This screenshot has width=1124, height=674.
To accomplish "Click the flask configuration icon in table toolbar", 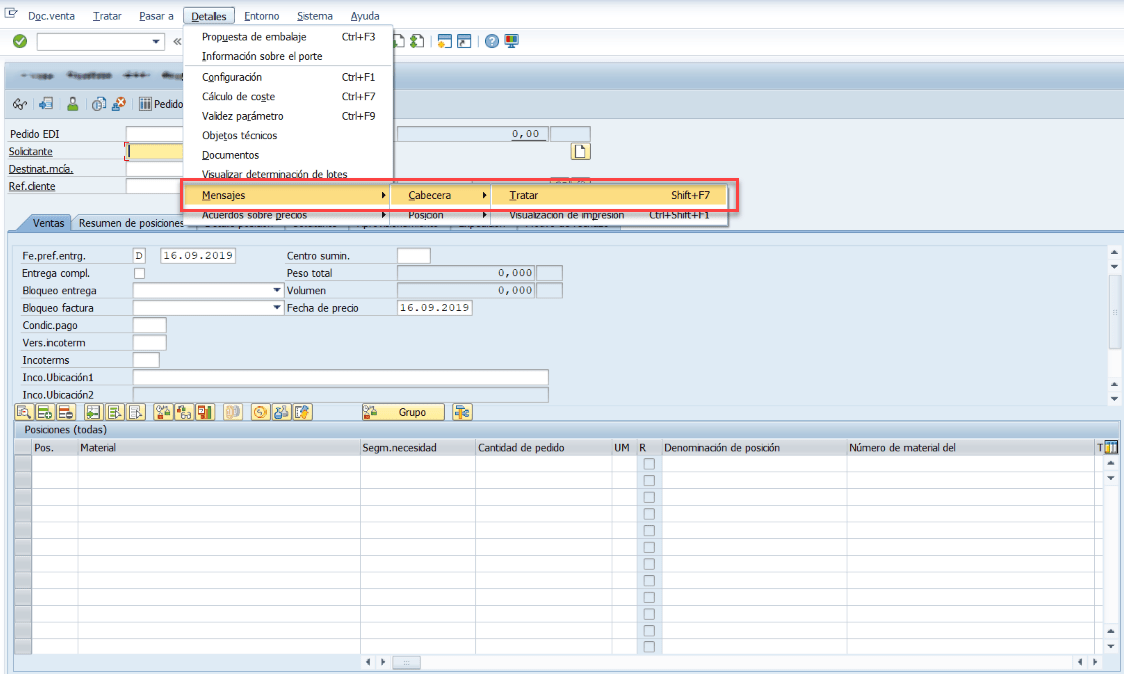I will (281, 412).
